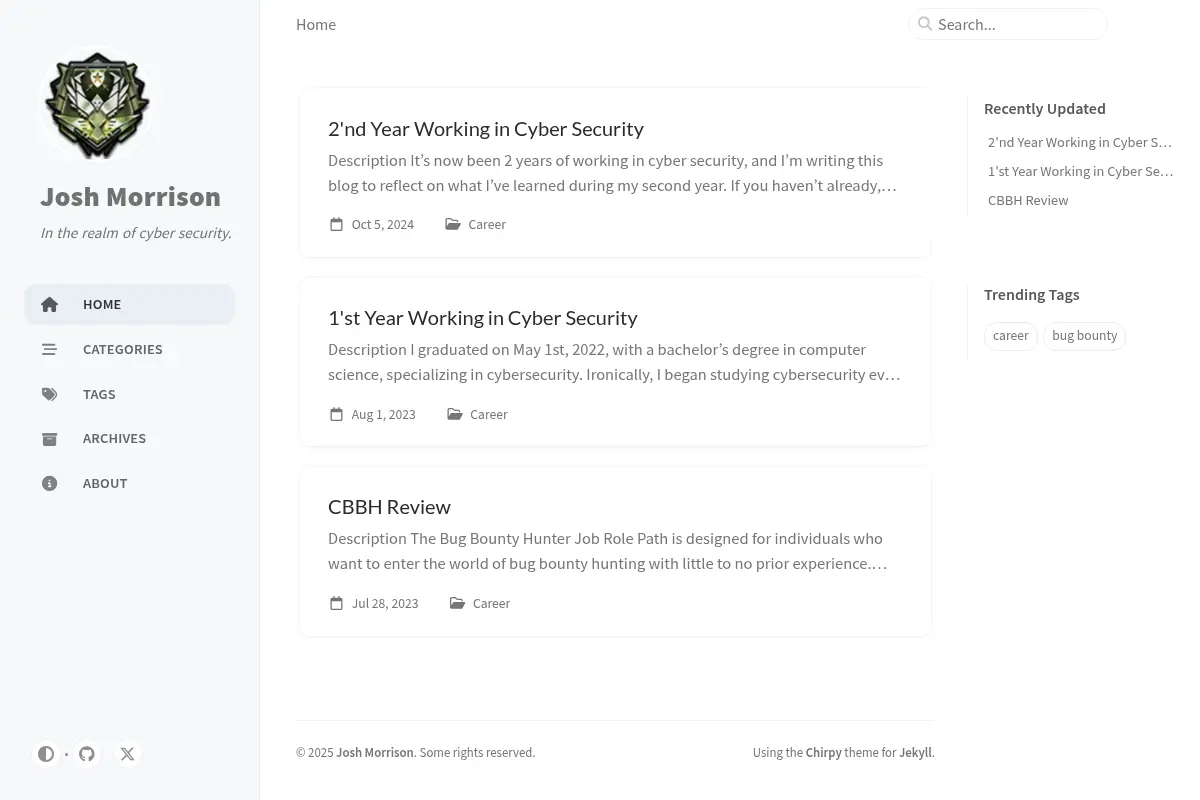1200x800 pixels.
Task: Click calendar icon beside Oct 5, 2024
Action: coord(337,224)
